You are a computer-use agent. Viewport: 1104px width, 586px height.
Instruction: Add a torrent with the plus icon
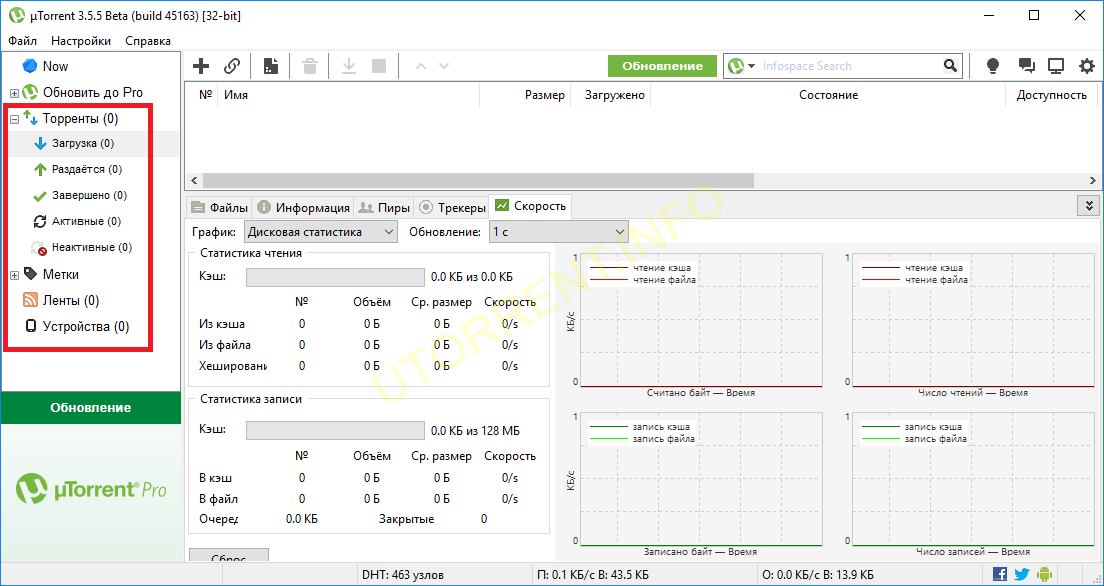click(201, 66)
